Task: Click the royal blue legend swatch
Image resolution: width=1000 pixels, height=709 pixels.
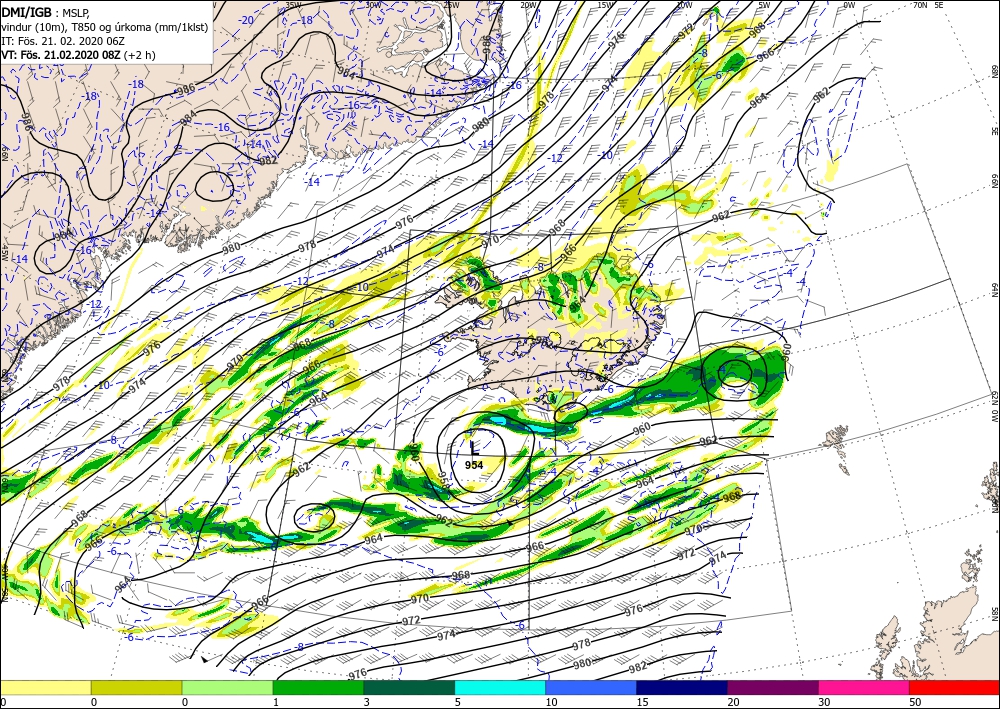Action: tap(591, 687)
